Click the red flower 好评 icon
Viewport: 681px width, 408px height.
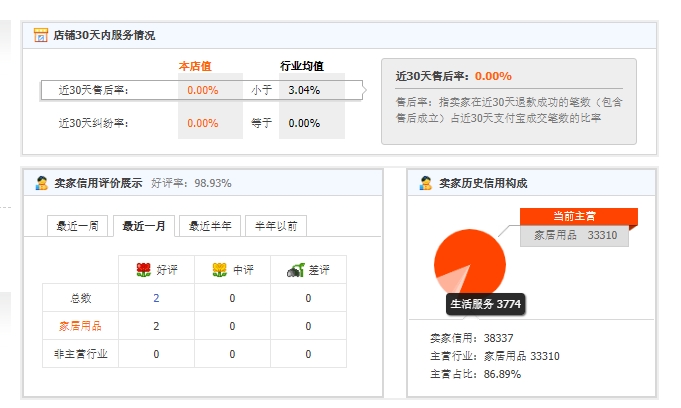pos(143,270)
